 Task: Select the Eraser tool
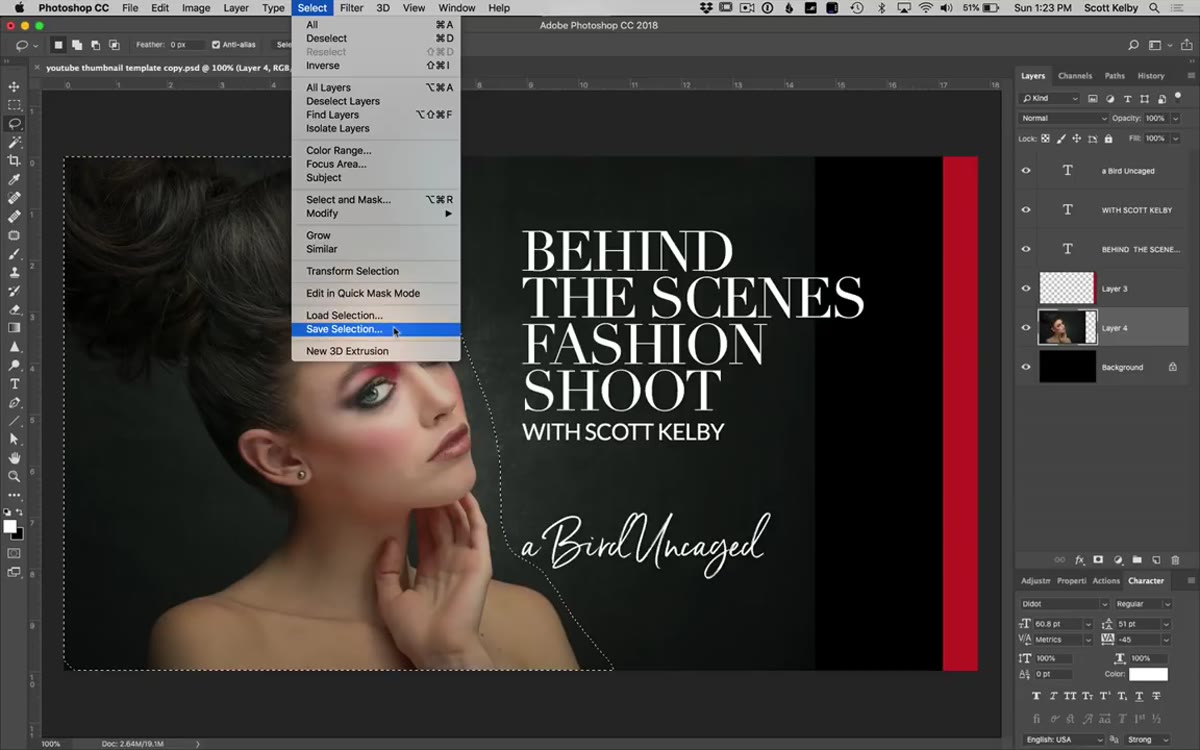[x=14, y=309]
